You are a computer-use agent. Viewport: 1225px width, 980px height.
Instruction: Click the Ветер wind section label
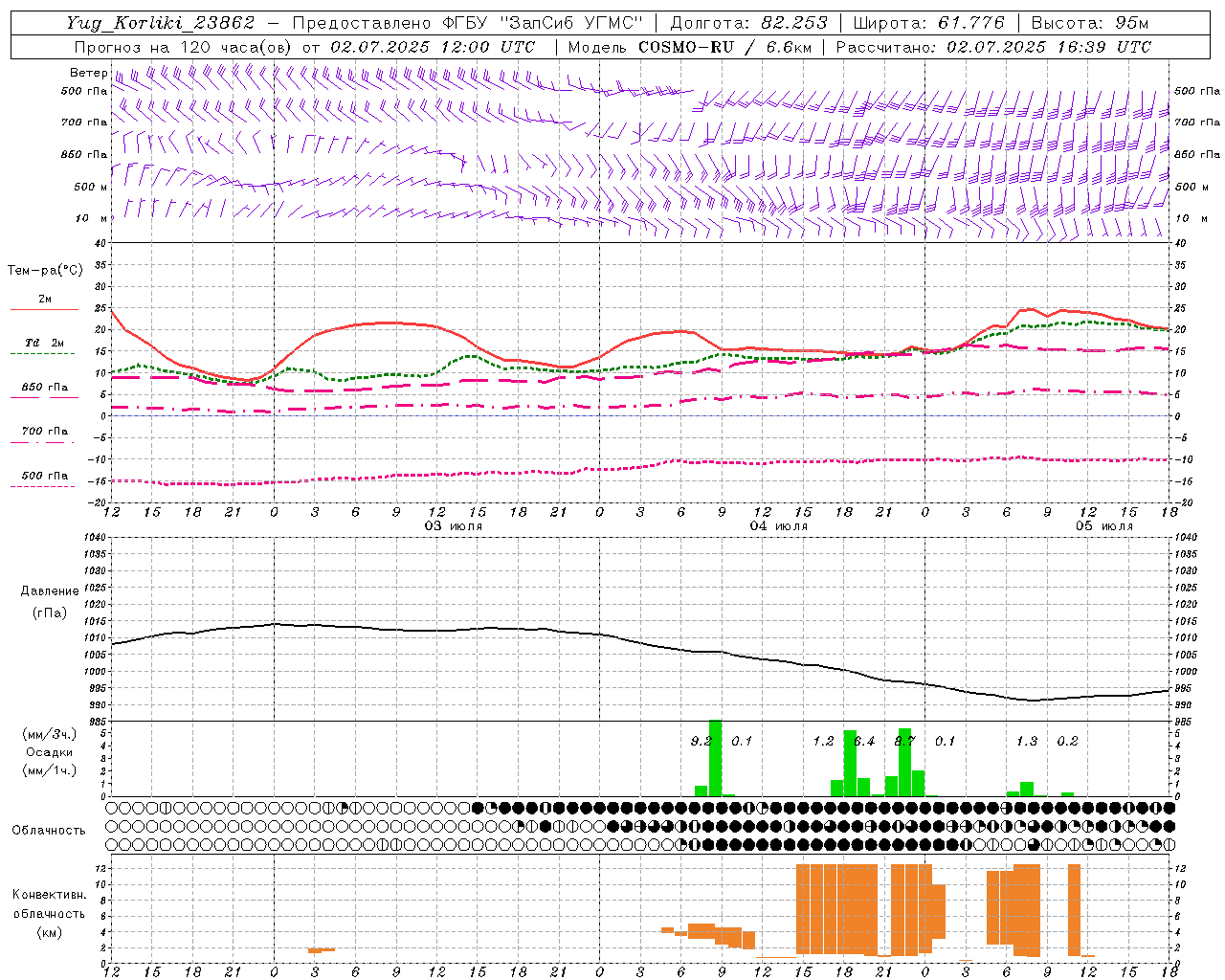(x=88, y=73)
